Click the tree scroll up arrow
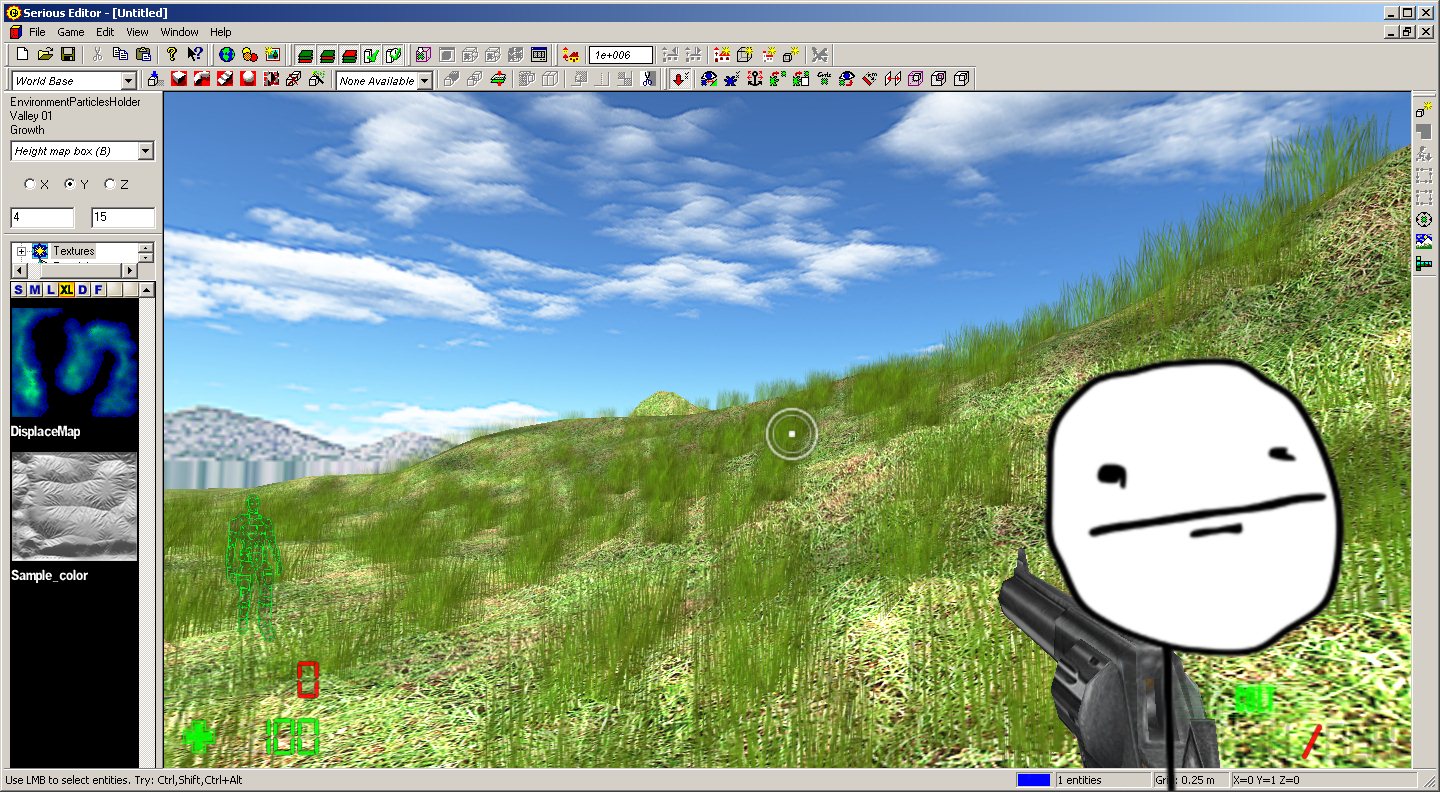 coord(146,248)
